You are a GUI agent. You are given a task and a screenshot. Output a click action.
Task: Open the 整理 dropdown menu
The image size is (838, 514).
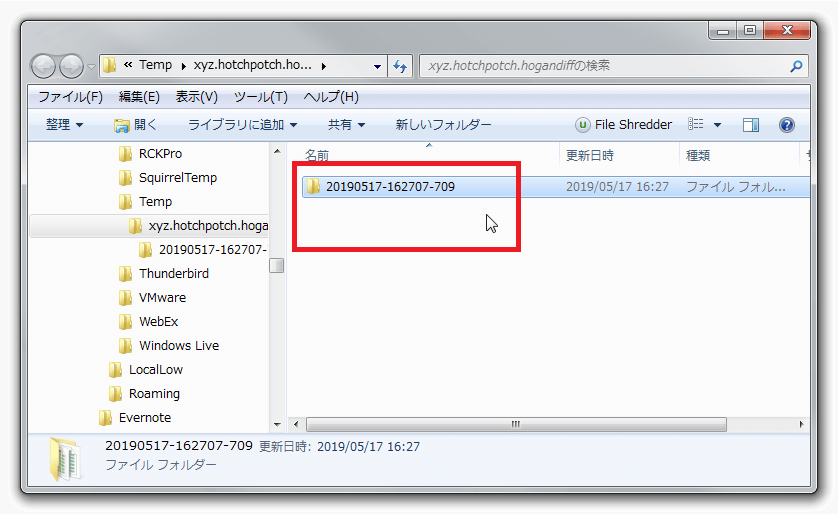pyautogui.click(x=64, y=125)
